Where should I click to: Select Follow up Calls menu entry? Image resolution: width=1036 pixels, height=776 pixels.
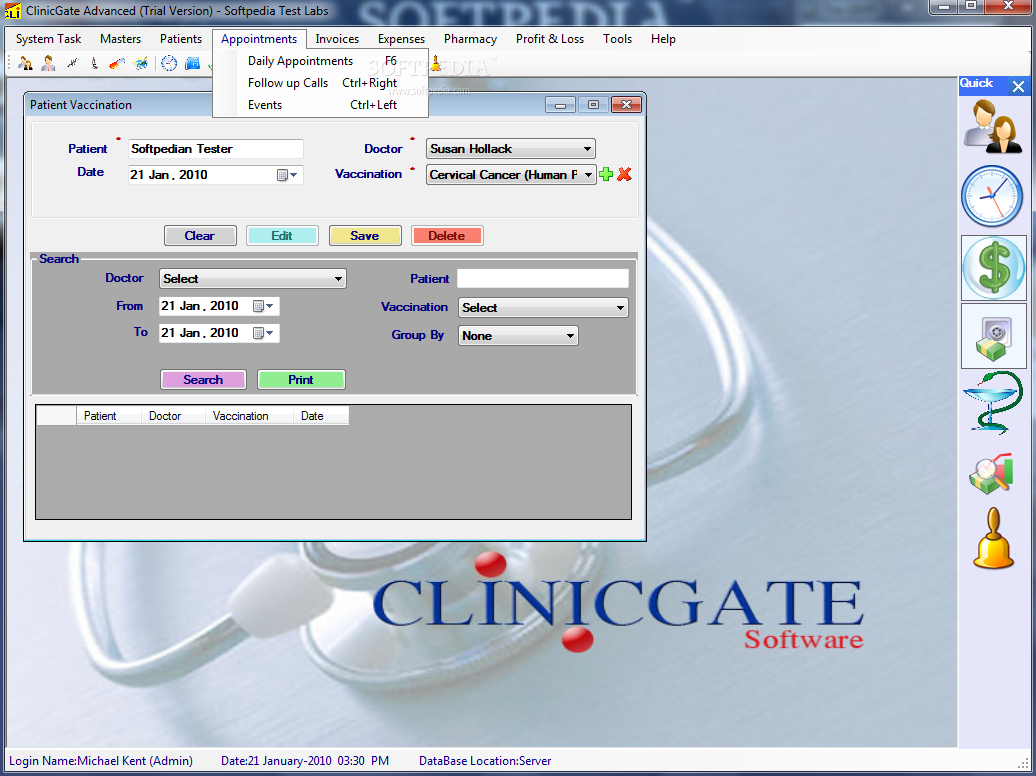click(321, 83)
